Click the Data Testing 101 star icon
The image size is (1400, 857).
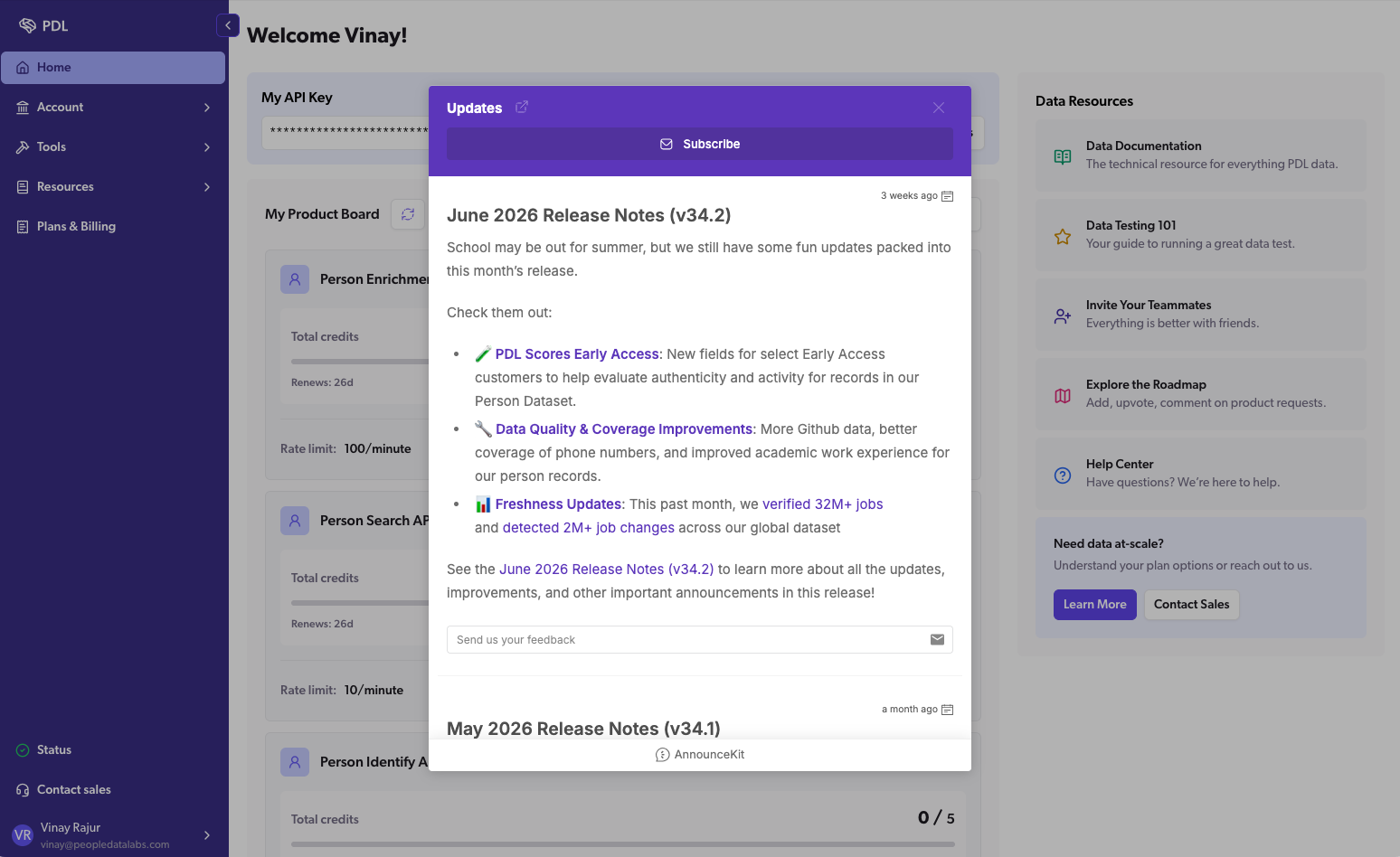point(1063,237)
